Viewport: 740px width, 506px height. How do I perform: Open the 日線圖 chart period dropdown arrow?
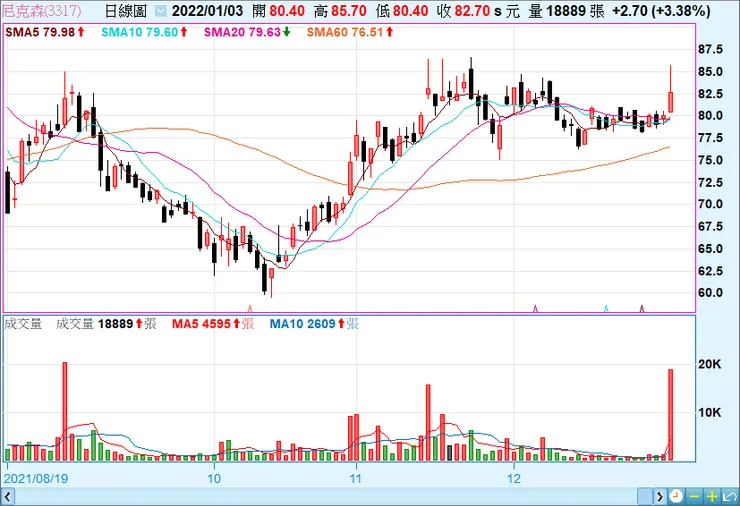point(160,11)
